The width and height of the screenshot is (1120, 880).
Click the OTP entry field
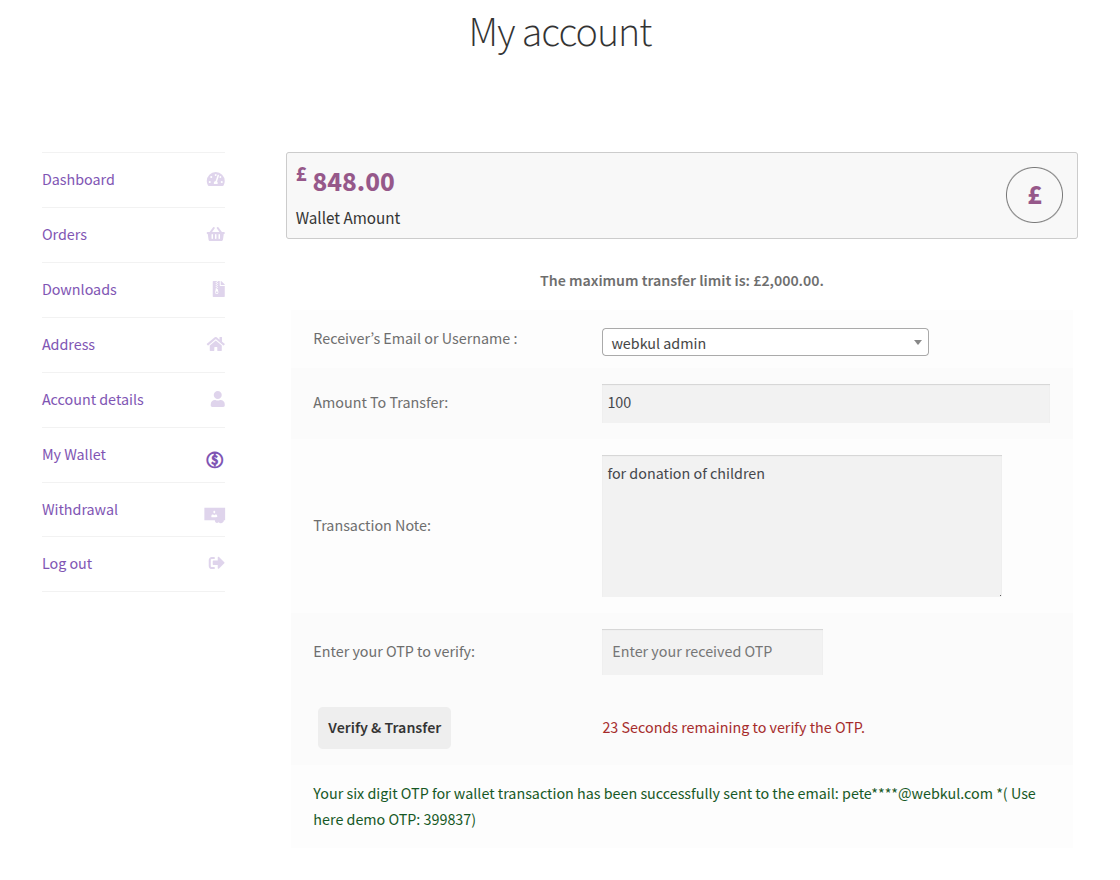[712, 652]
